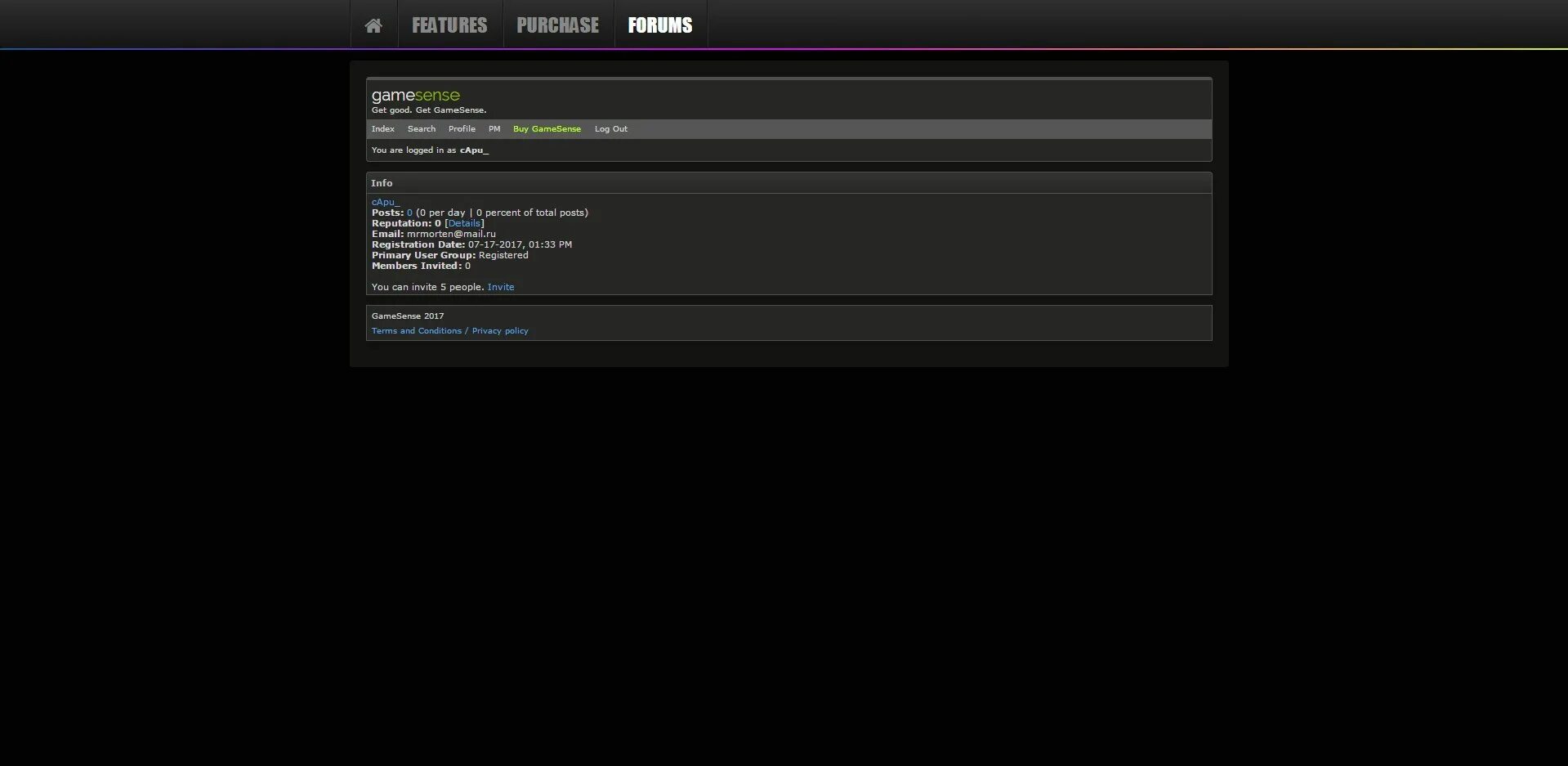This screenshot has width=1568, height=766.
Task: Click 'You can invite 5 people.' text
Action: tap(427, 287)
